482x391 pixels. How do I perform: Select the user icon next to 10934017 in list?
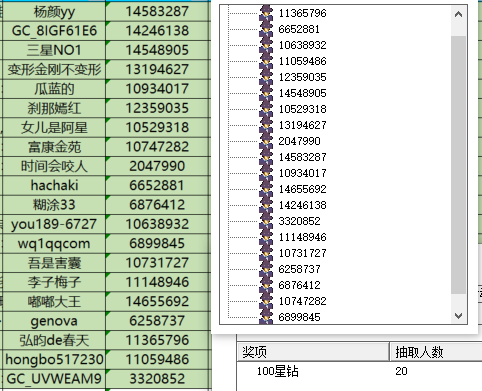(x=266, y=173)
